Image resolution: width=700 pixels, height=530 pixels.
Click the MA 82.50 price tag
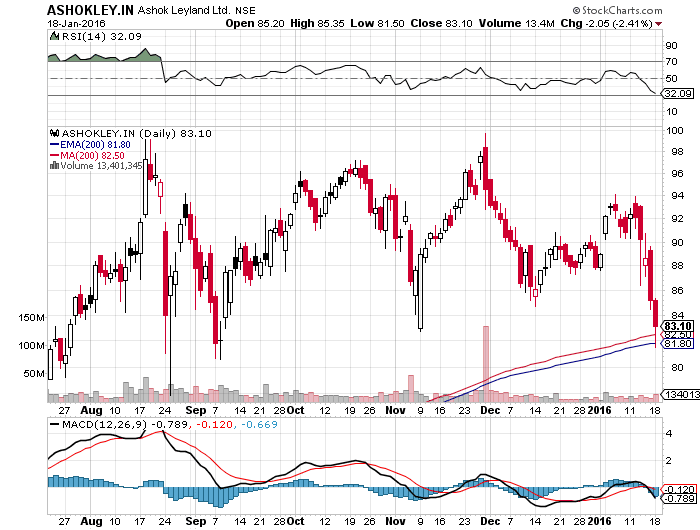click(678, 335)
